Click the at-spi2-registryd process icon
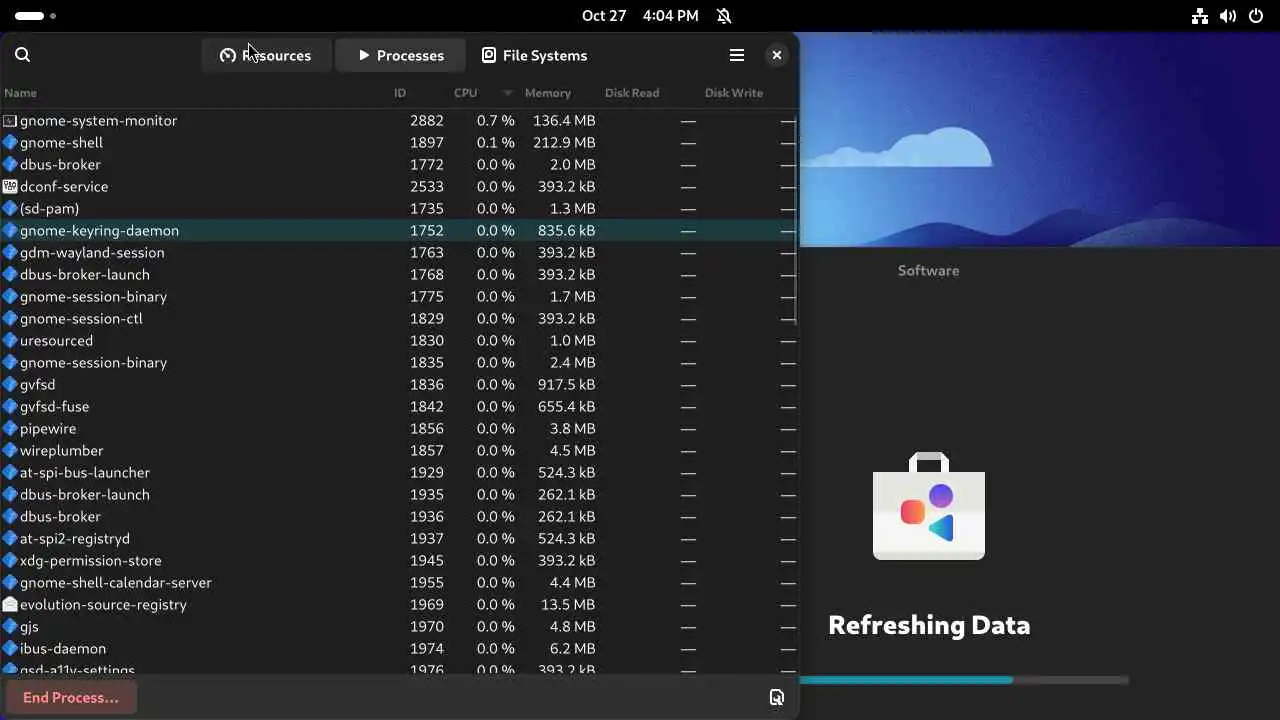 click(x=10, y=538)
